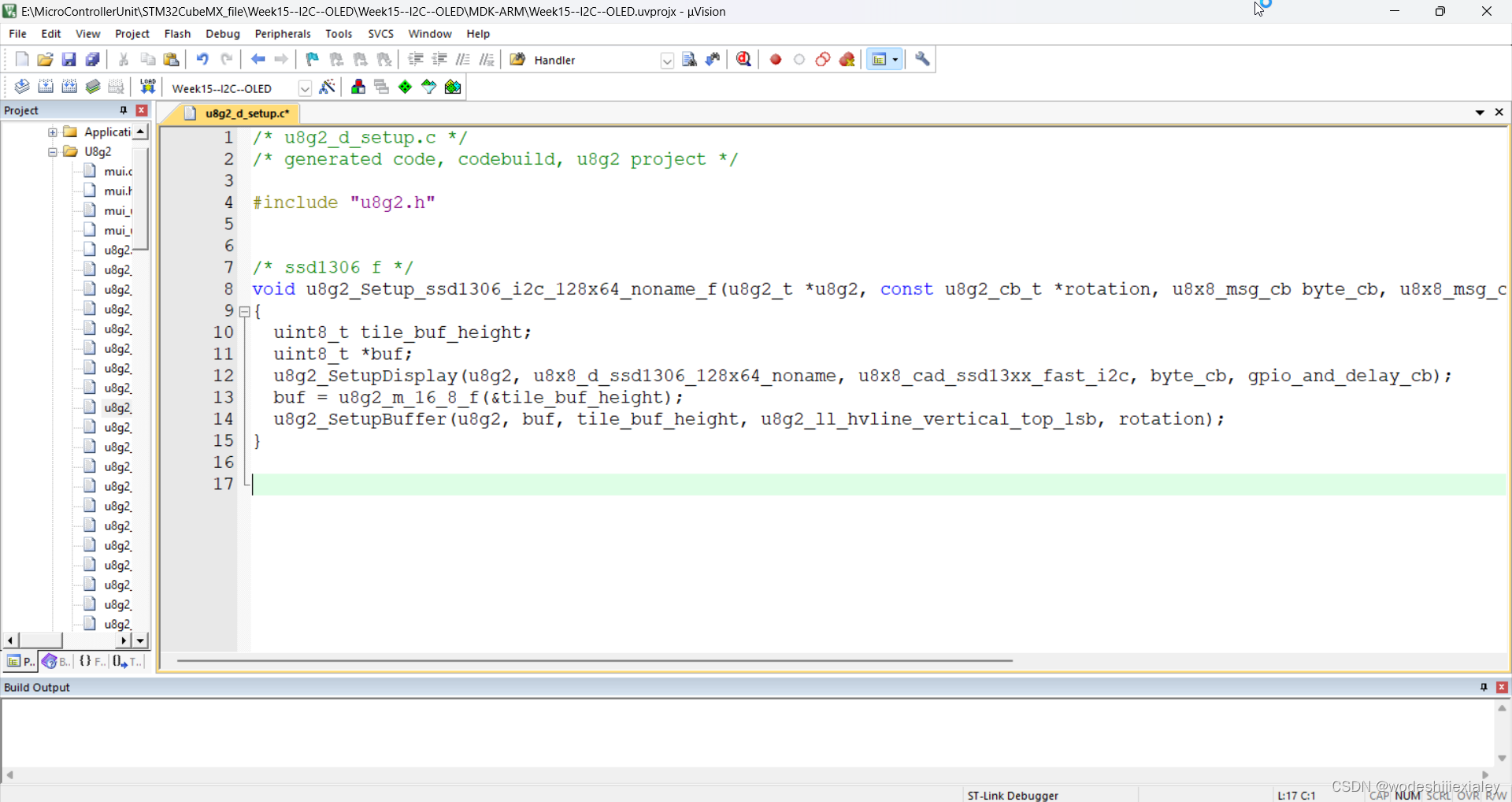Click the Rebuild all target files icon
1512x802 pixels.
(x=69, y=87)
